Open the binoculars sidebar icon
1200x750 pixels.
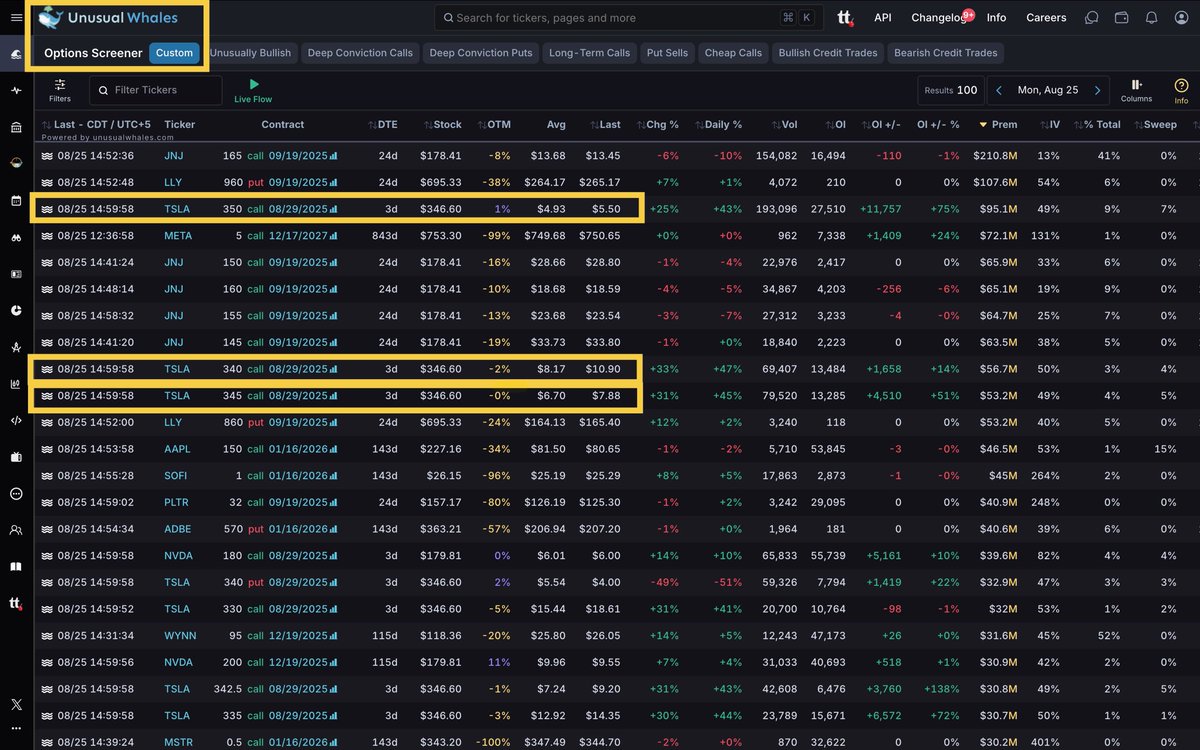click(x=16, y=237)
